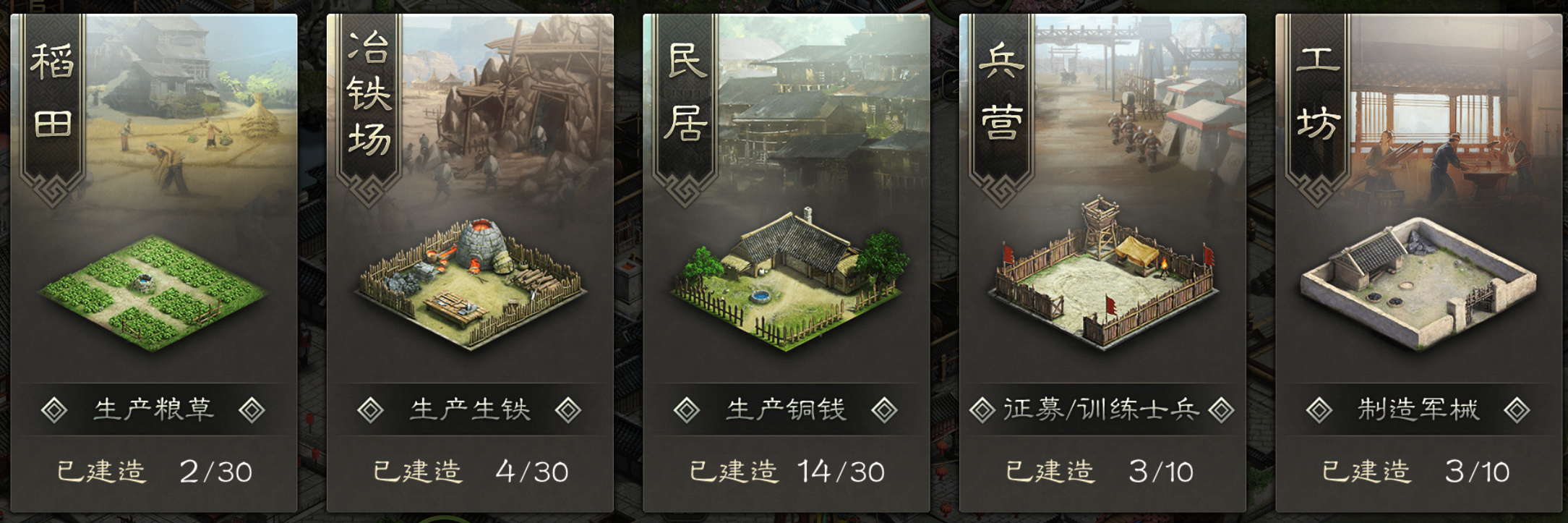Open the mine entrance scene illustration
Viewport: 1568px width, 523px height.
[507, 109]
